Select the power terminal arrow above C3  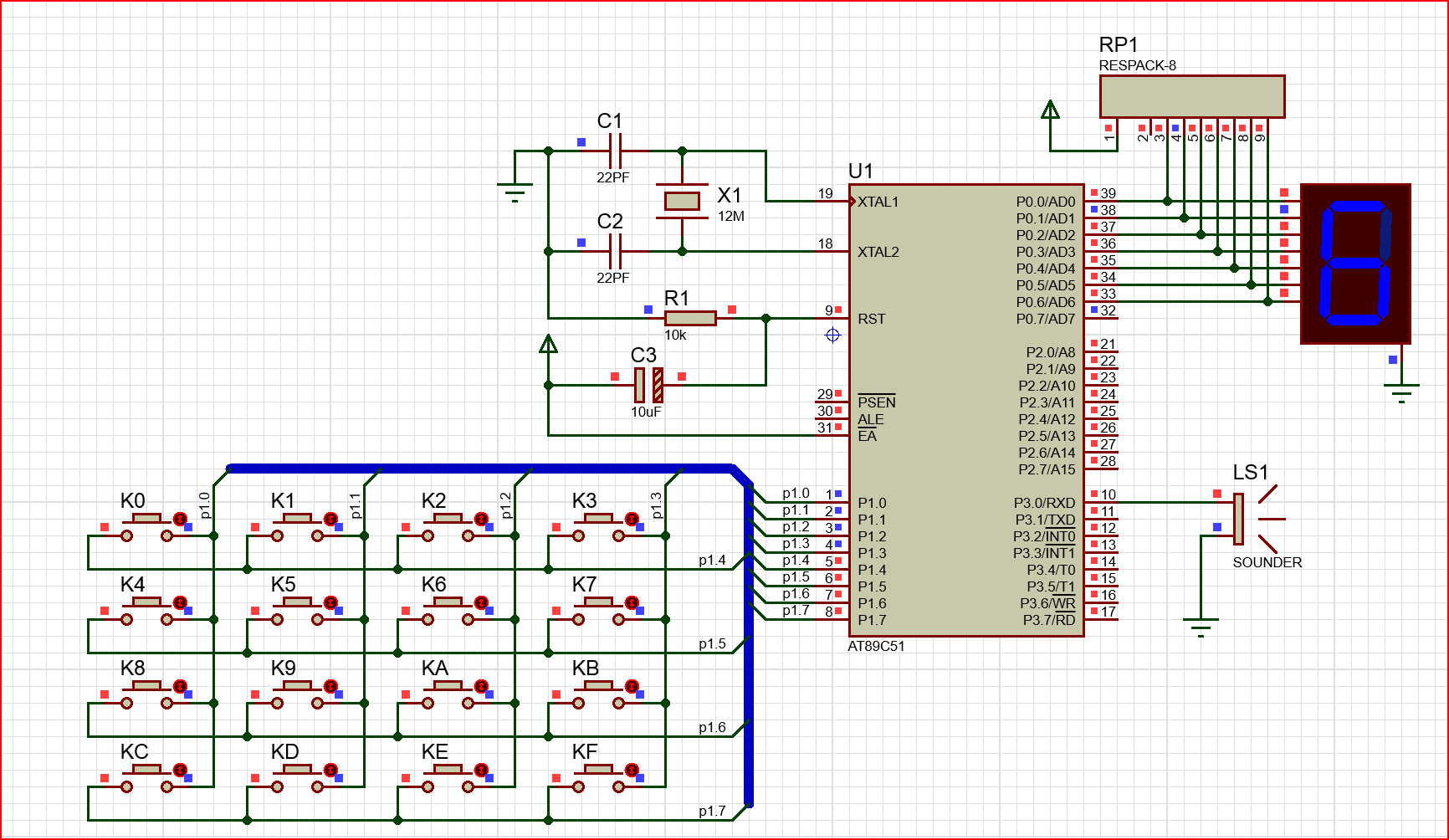click(548, 344)
